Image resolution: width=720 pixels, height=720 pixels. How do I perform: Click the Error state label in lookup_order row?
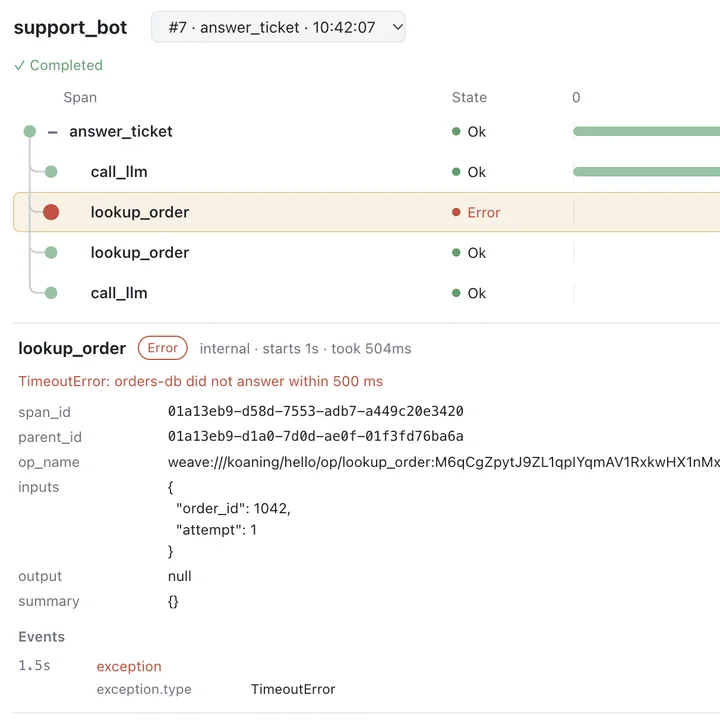tap(484, 213)
